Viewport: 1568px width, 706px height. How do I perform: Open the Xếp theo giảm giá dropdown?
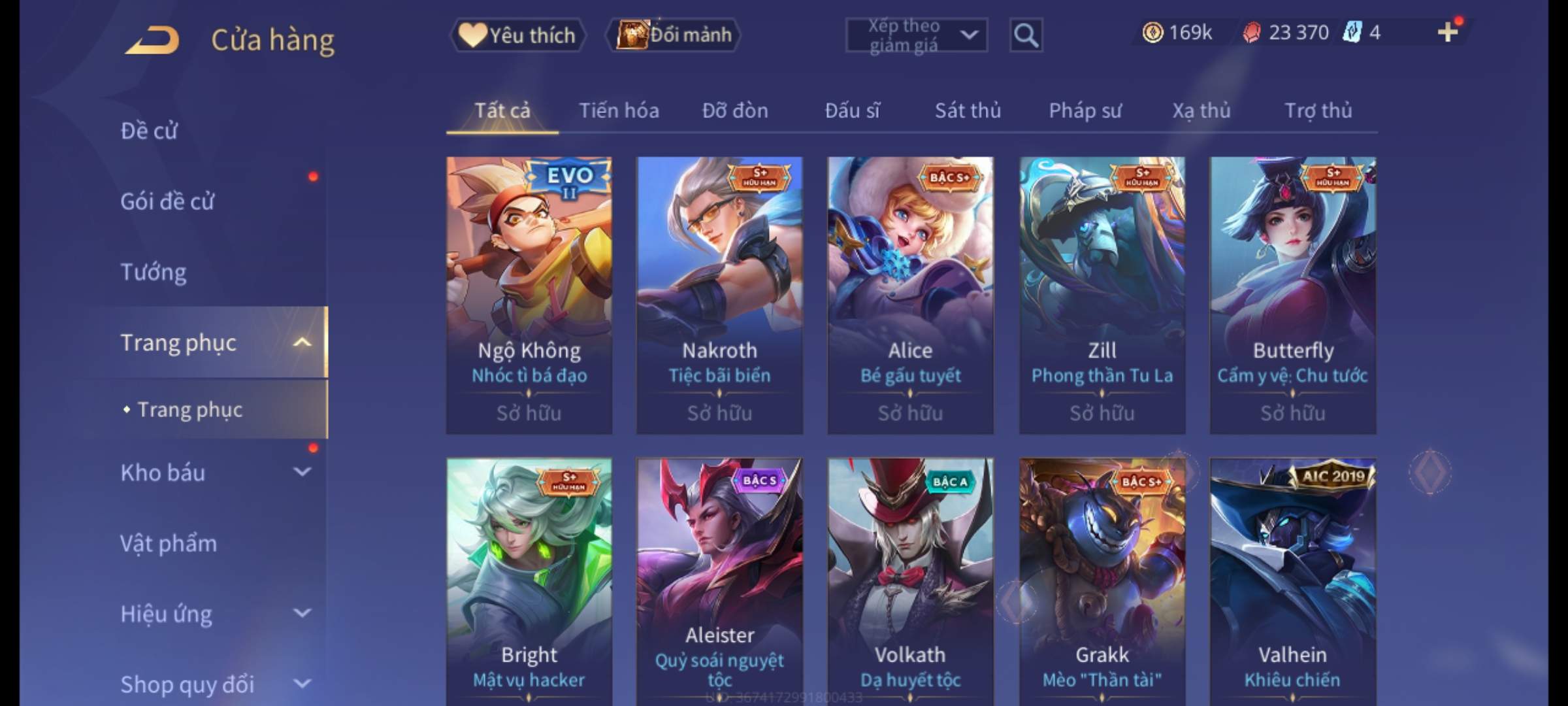pos(916,35)
